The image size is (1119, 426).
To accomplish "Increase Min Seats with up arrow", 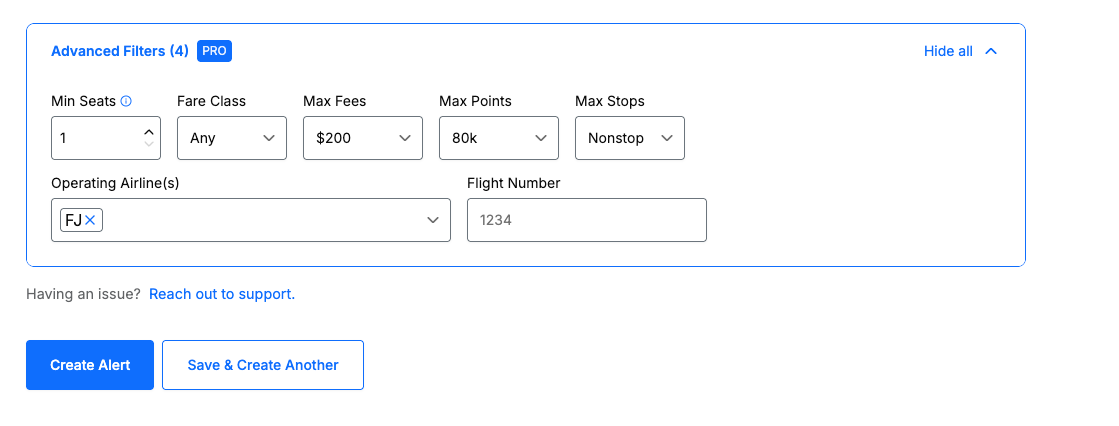I will click(x=149, y=131).
